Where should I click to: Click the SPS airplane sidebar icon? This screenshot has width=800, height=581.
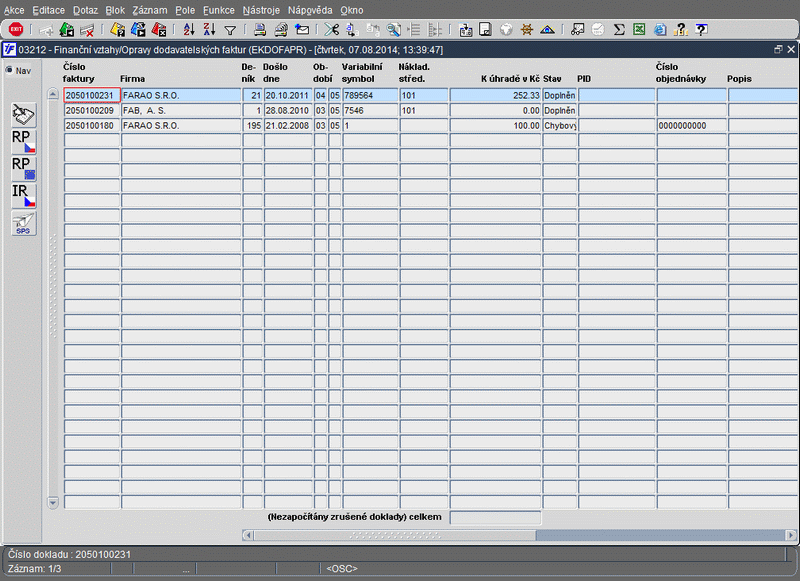pos(23,223)
